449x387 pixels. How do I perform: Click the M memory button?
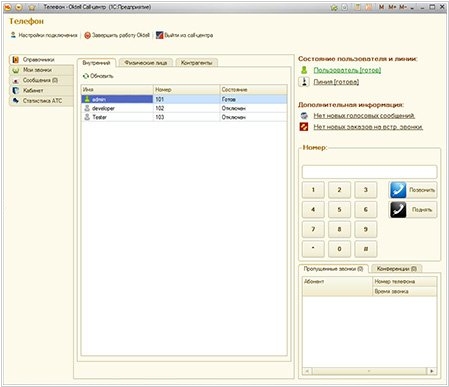pos(382,7)
